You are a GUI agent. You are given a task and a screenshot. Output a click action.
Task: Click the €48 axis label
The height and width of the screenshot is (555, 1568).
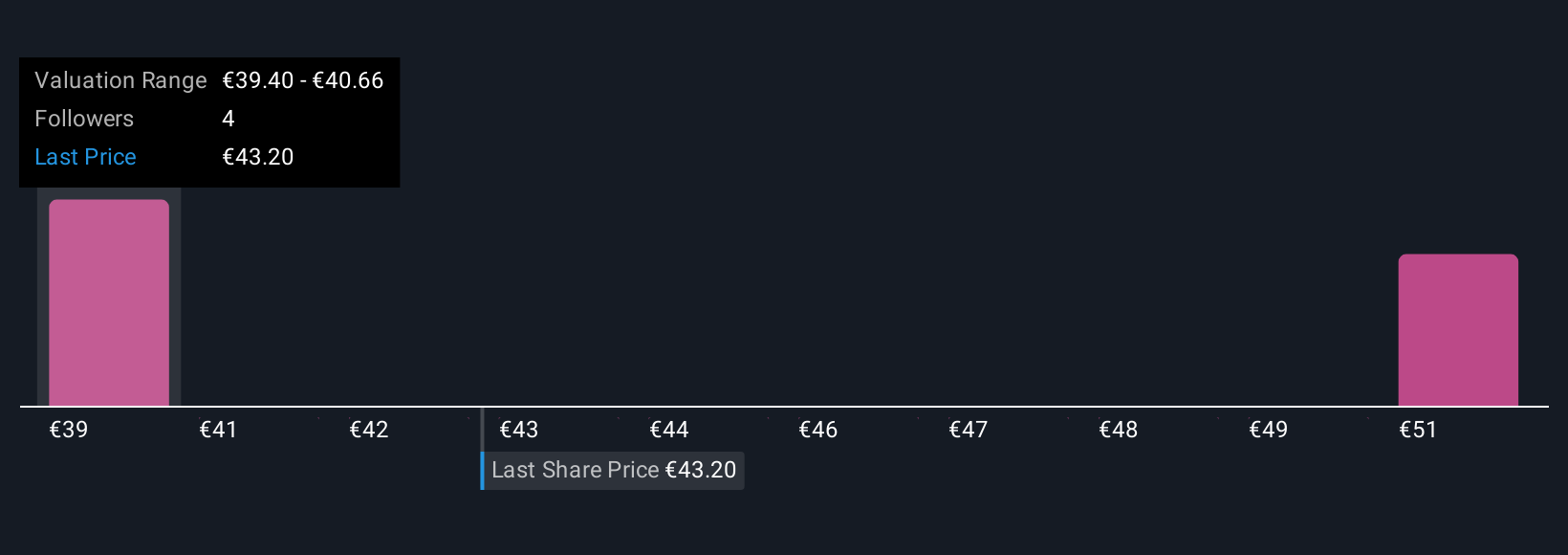coord(1119,430)
